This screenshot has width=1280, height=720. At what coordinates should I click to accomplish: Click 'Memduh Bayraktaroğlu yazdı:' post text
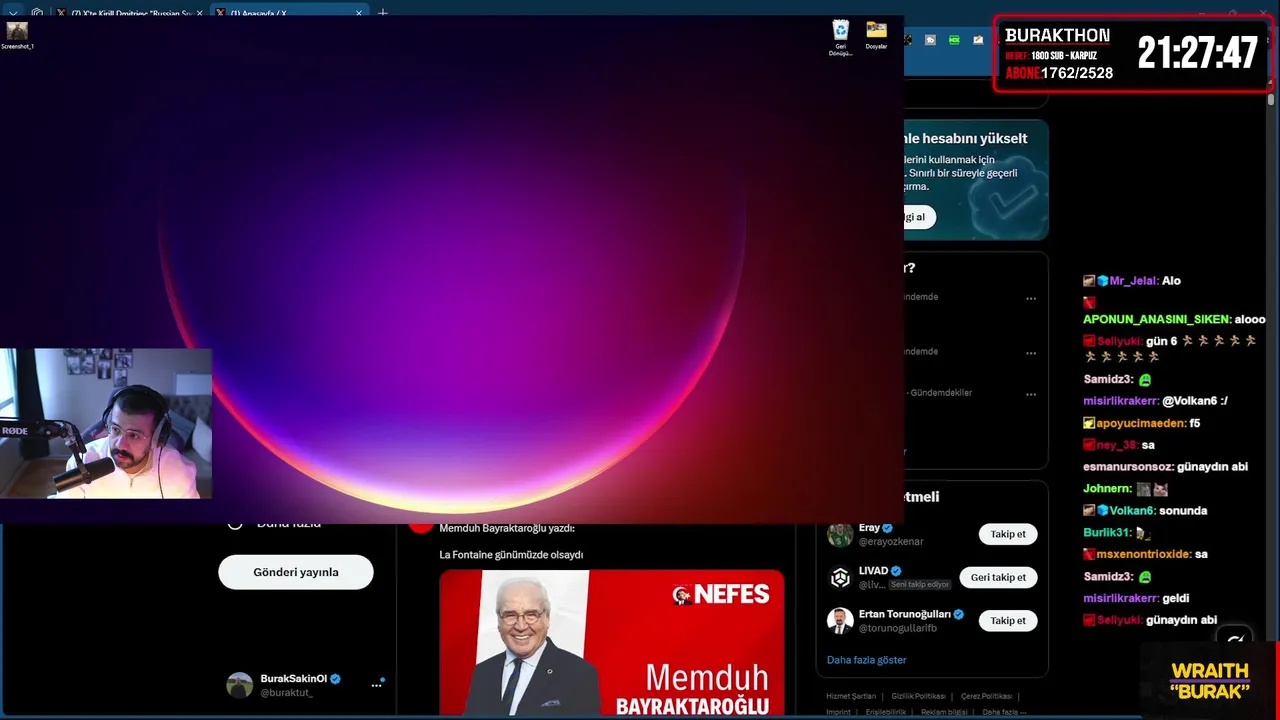pyautogui.click(x=507, y=528)
